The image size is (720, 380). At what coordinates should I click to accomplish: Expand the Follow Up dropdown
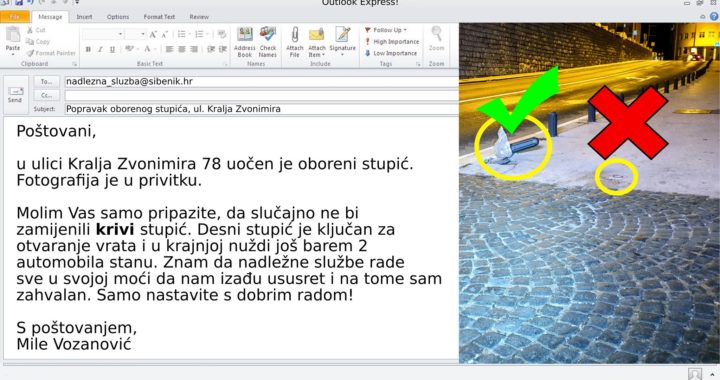(386, 30)
